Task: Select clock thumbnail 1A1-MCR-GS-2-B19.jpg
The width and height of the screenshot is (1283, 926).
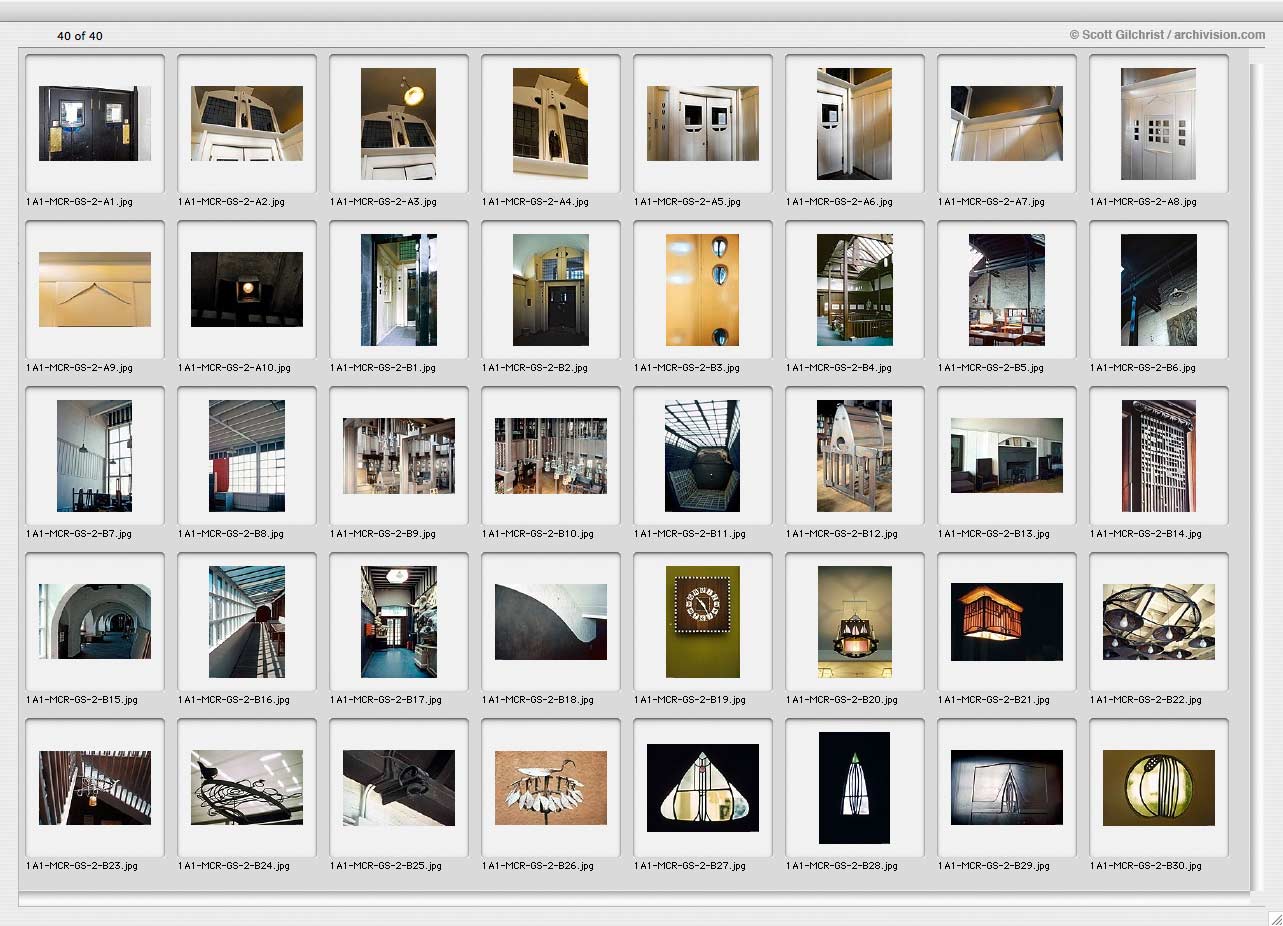Action: coord(703,622)
